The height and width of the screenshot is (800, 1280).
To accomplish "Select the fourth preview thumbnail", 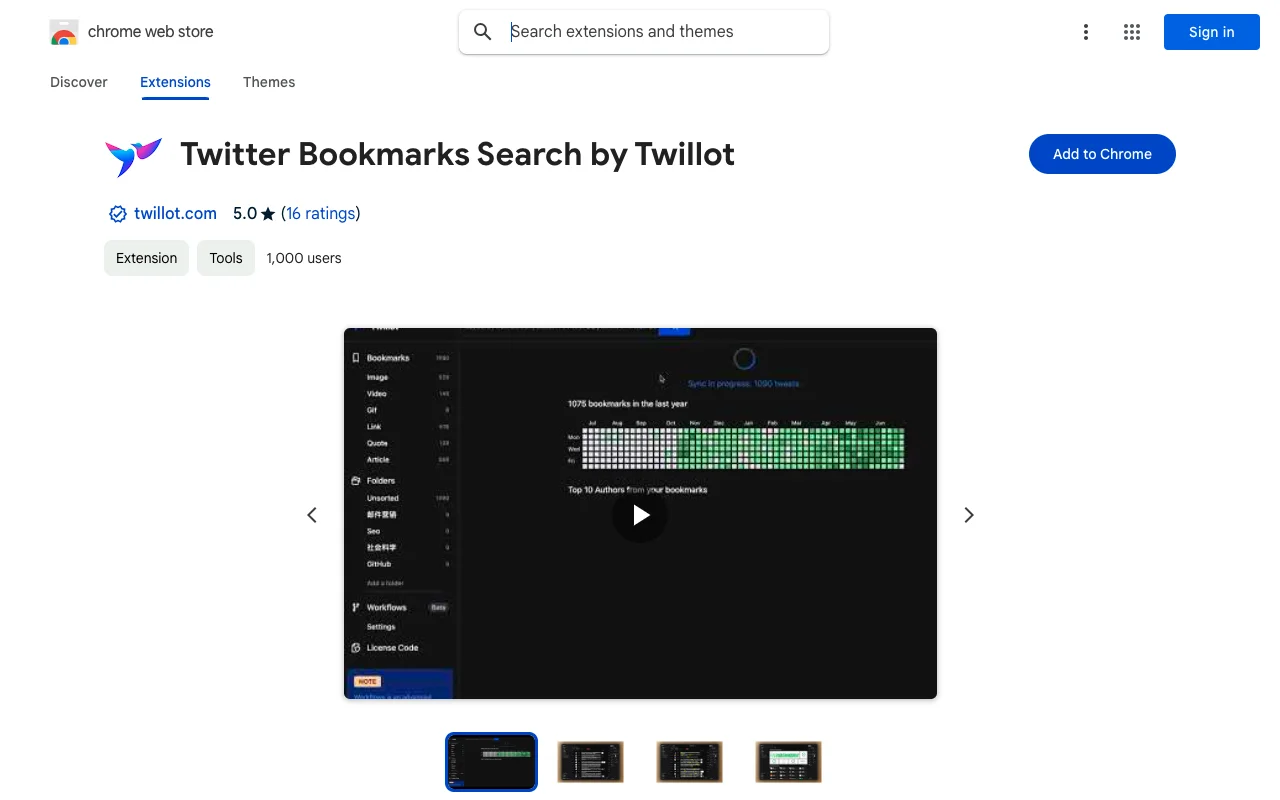I will pos(788,762).
